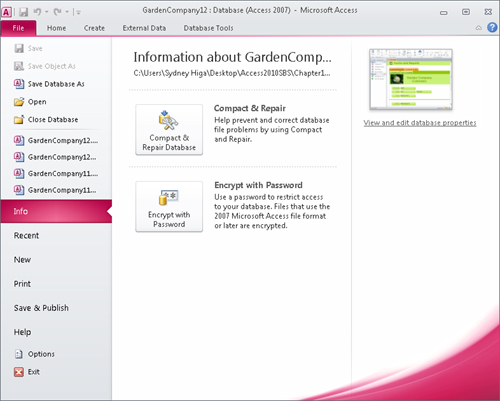Minimize the ribbon with the caret icon
This screenshot has height=401, width=500.
479,28
